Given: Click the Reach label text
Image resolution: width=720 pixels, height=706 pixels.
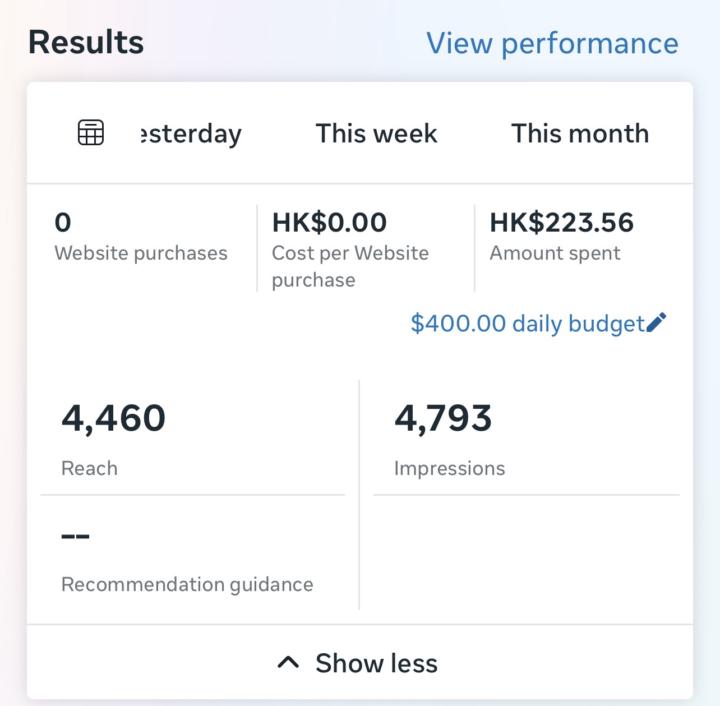Looking at the screenshot, I should (89, 468).
